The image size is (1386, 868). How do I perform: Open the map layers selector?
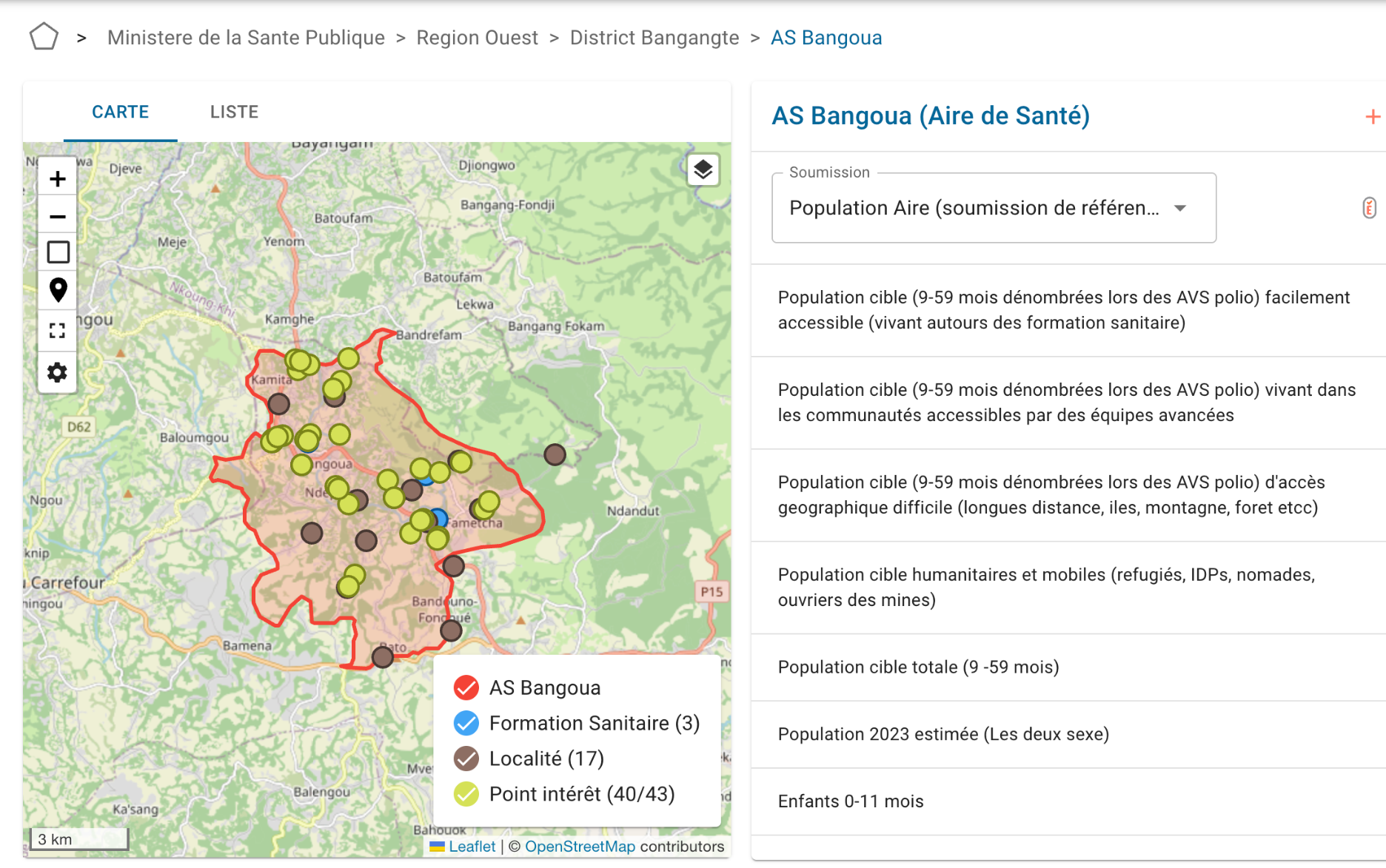coord(703,170)
